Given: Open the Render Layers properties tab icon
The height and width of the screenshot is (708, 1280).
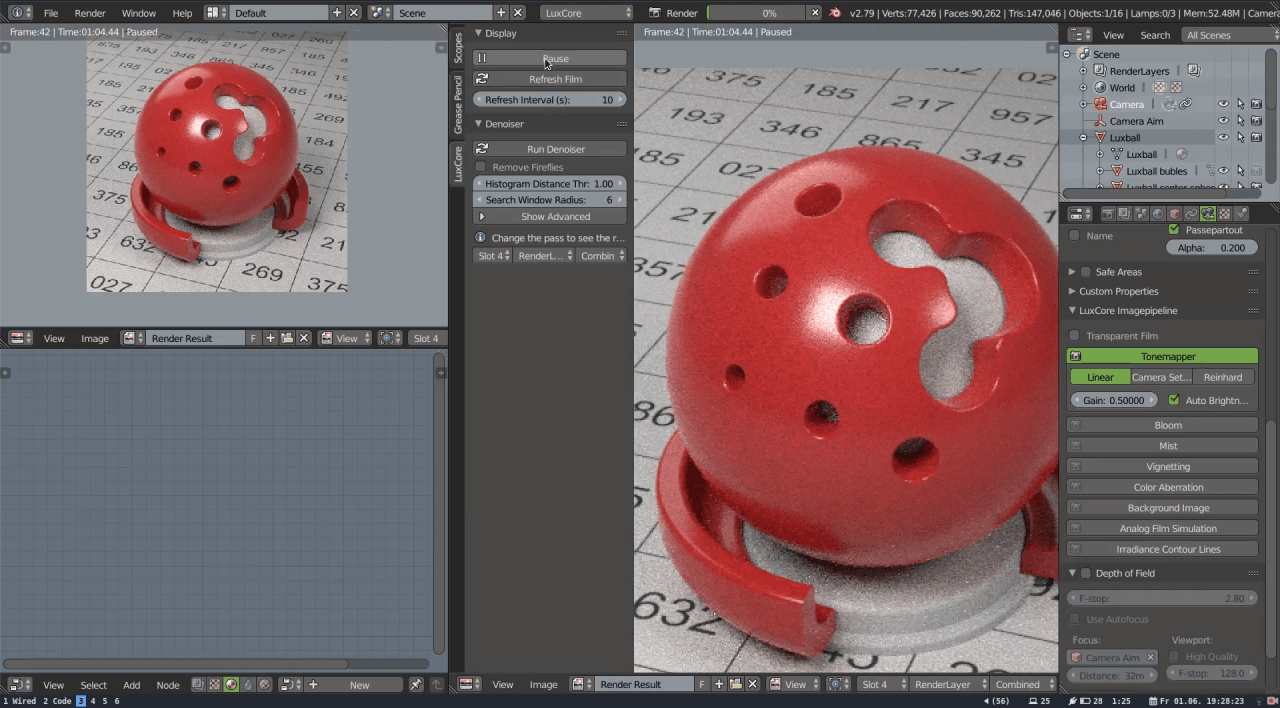Looking at the screenshot, I should [1124, 214].
